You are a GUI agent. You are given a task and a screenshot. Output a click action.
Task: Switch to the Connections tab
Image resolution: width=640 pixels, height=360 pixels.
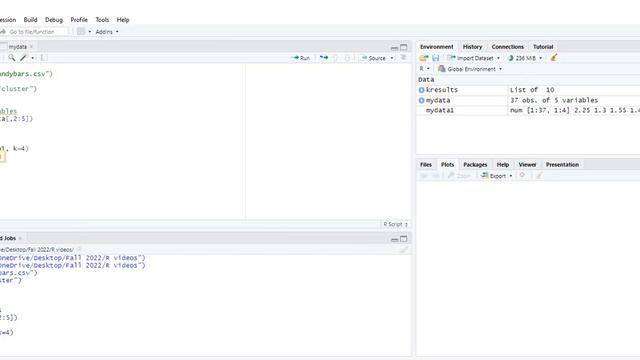tap(507, 47)
